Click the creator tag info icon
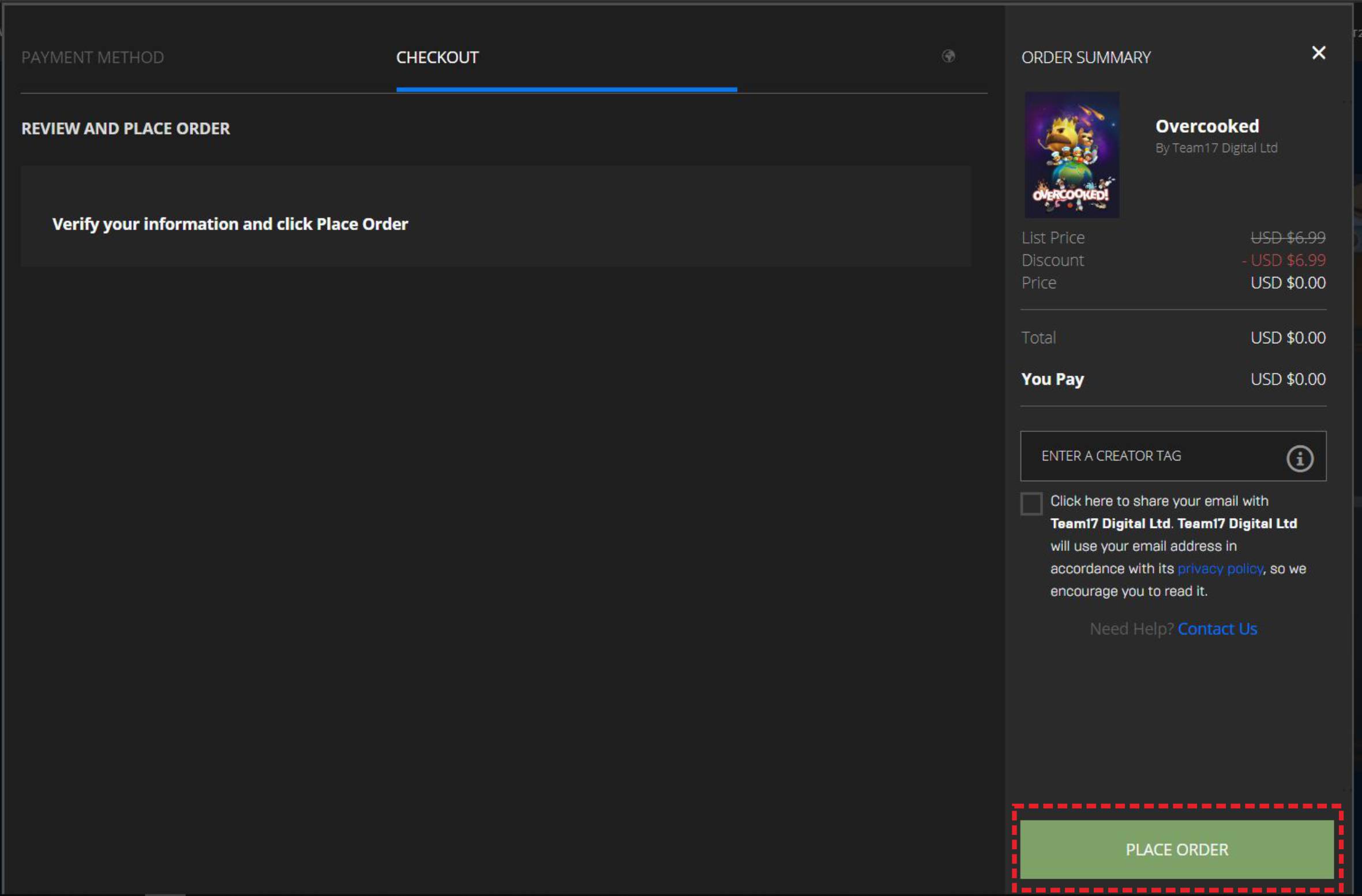This screenshot has height=896, width=1362. coord(1299,458)
